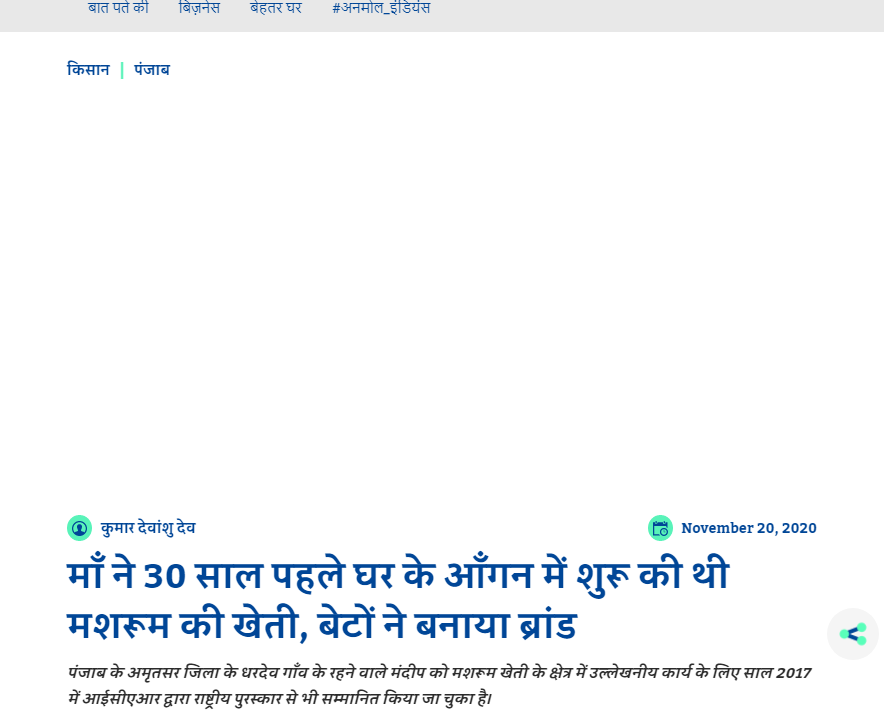Open the बात पते की menu item
884x720 pixels.
coord(118,8)
